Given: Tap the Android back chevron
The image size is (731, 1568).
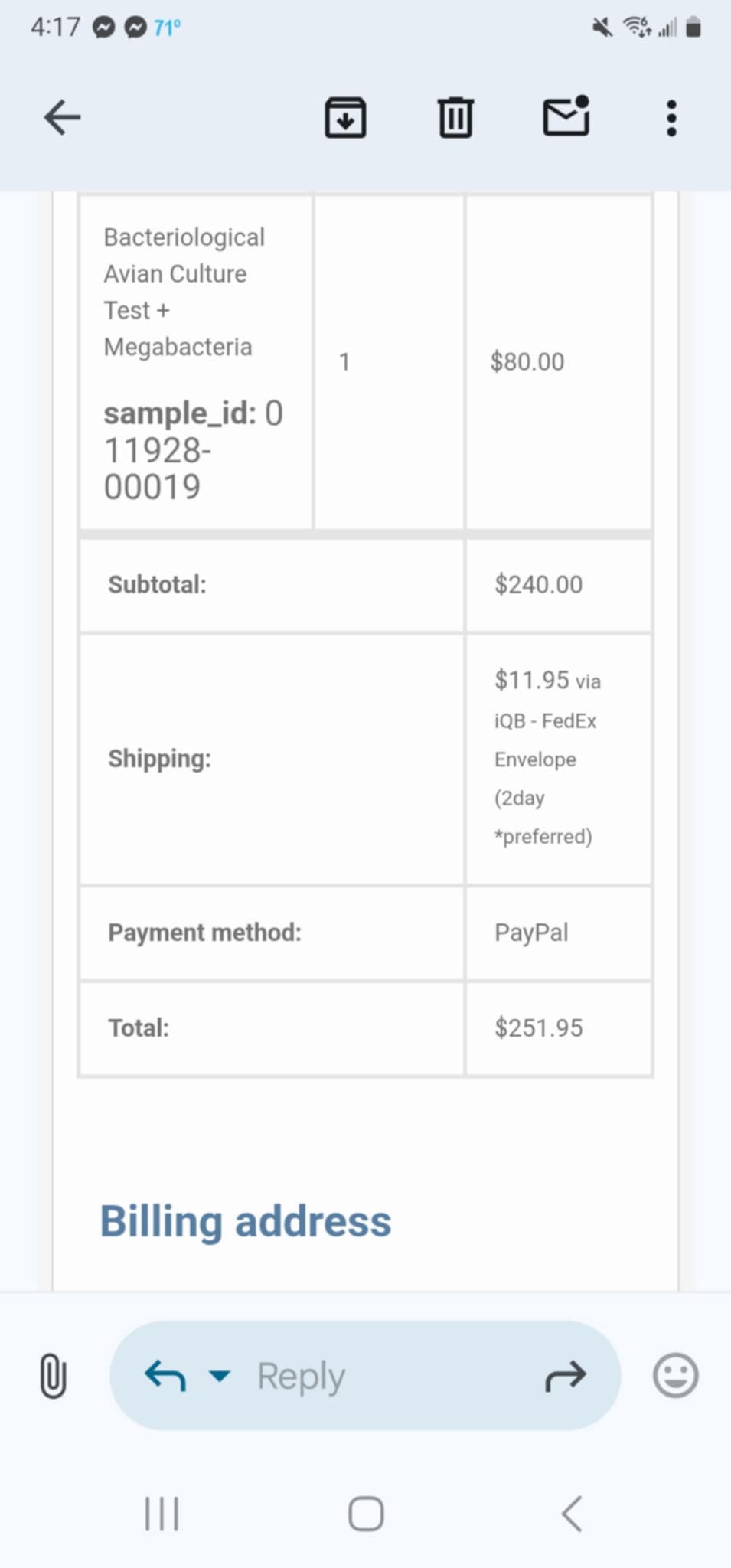Looking at the screenshot, I should [x=572, y=1514].
